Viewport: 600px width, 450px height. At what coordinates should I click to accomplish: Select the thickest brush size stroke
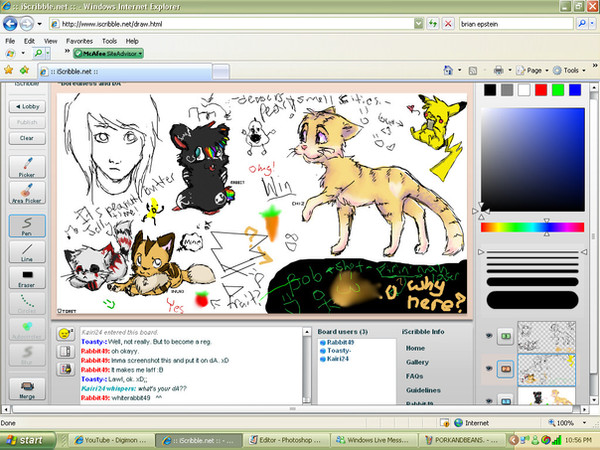point(532,300)
